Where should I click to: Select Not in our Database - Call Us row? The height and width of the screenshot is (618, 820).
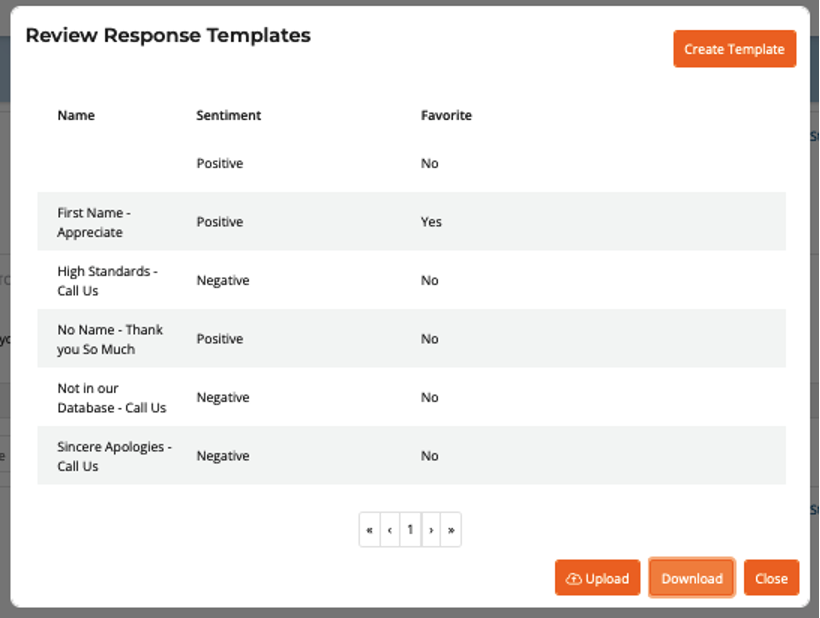(x=111, y=398)
